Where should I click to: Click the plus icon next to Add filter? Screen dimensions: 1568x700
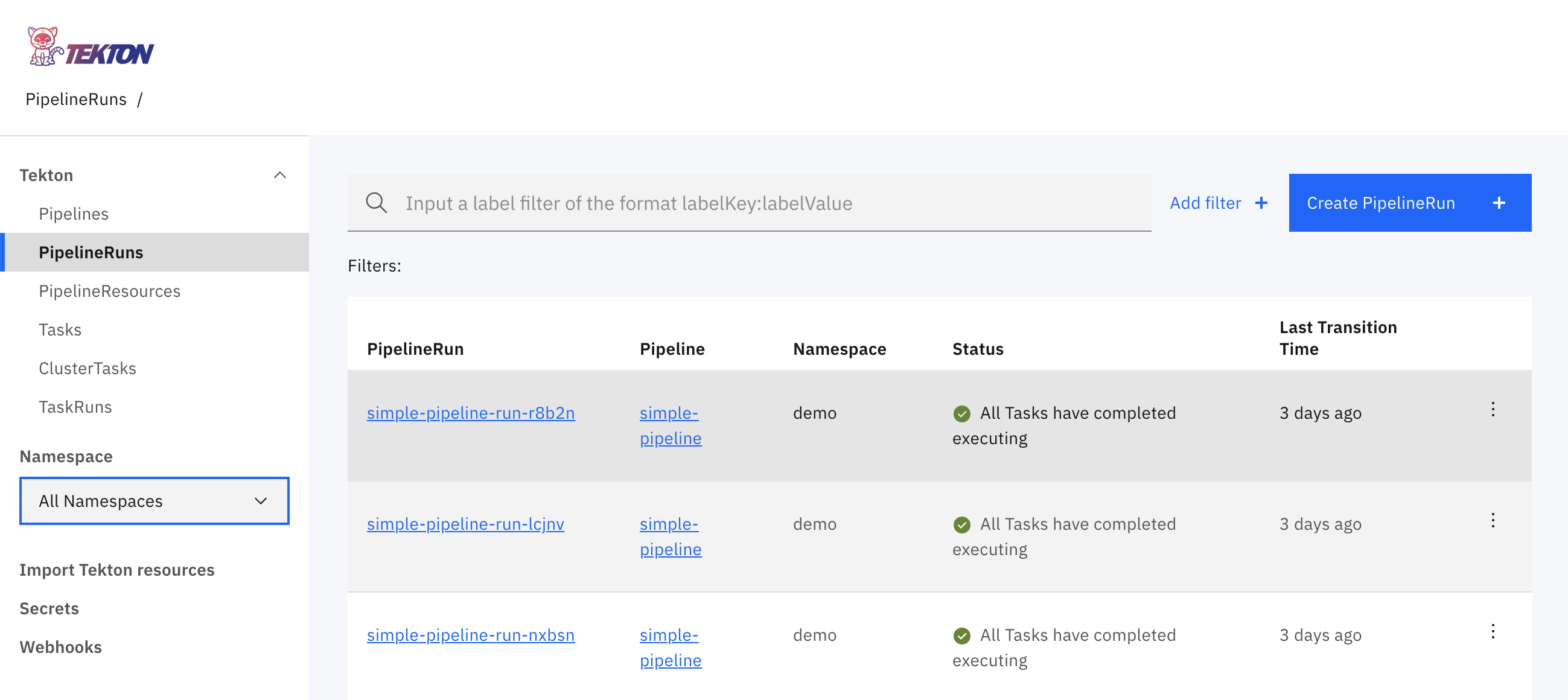1262,203
